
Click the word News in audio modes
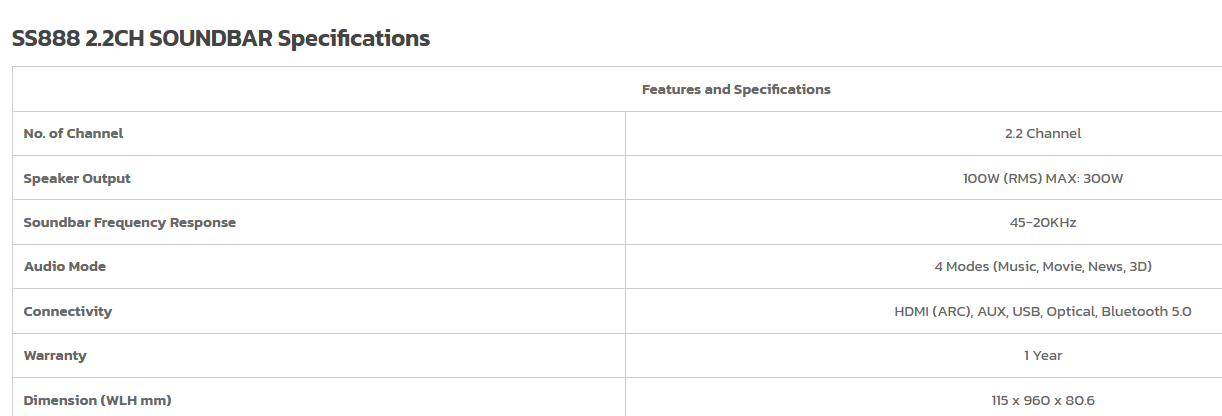click(x=1105, y=267)
